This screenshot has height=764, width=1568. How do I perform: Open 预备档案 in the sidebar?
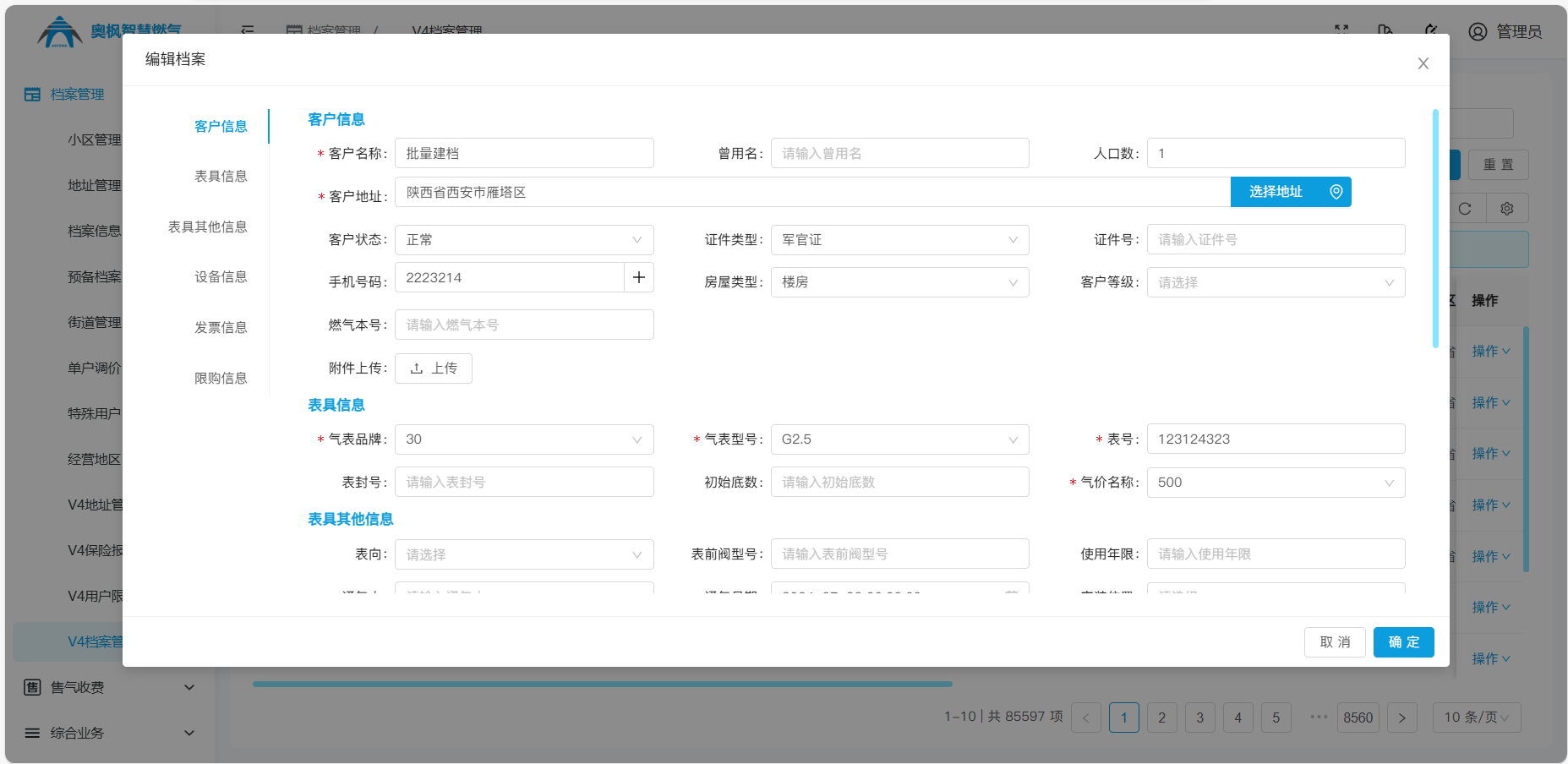tap(95, 276)
